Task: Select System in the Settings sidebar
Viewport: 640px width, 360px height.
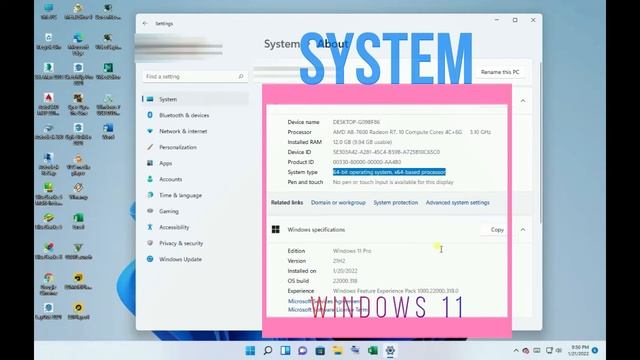Action: (x=196, y=99)
